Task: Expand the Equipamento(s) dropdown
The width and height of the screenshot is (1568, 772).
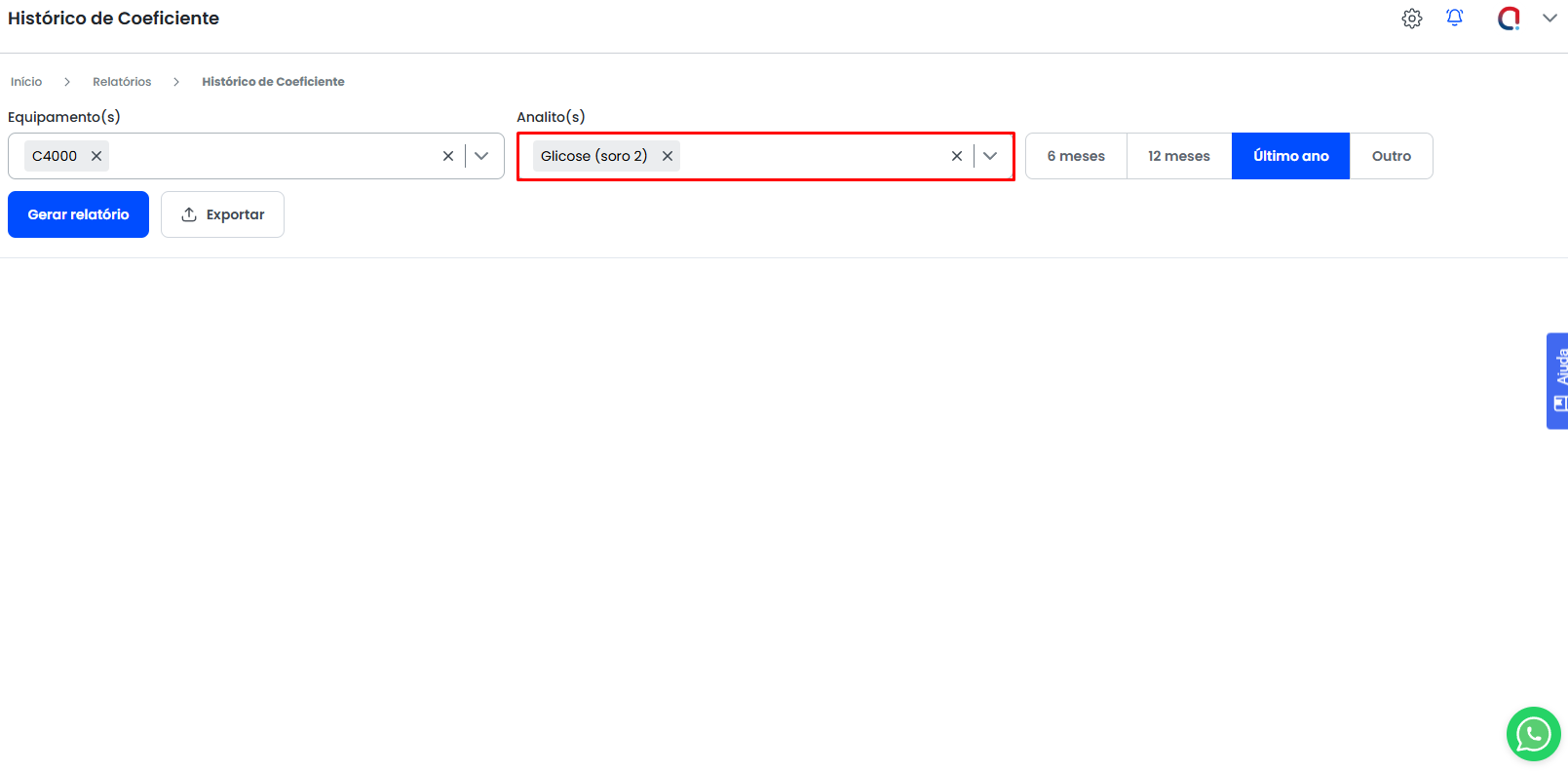Action: pyautogui.click(x=481, y=156)
